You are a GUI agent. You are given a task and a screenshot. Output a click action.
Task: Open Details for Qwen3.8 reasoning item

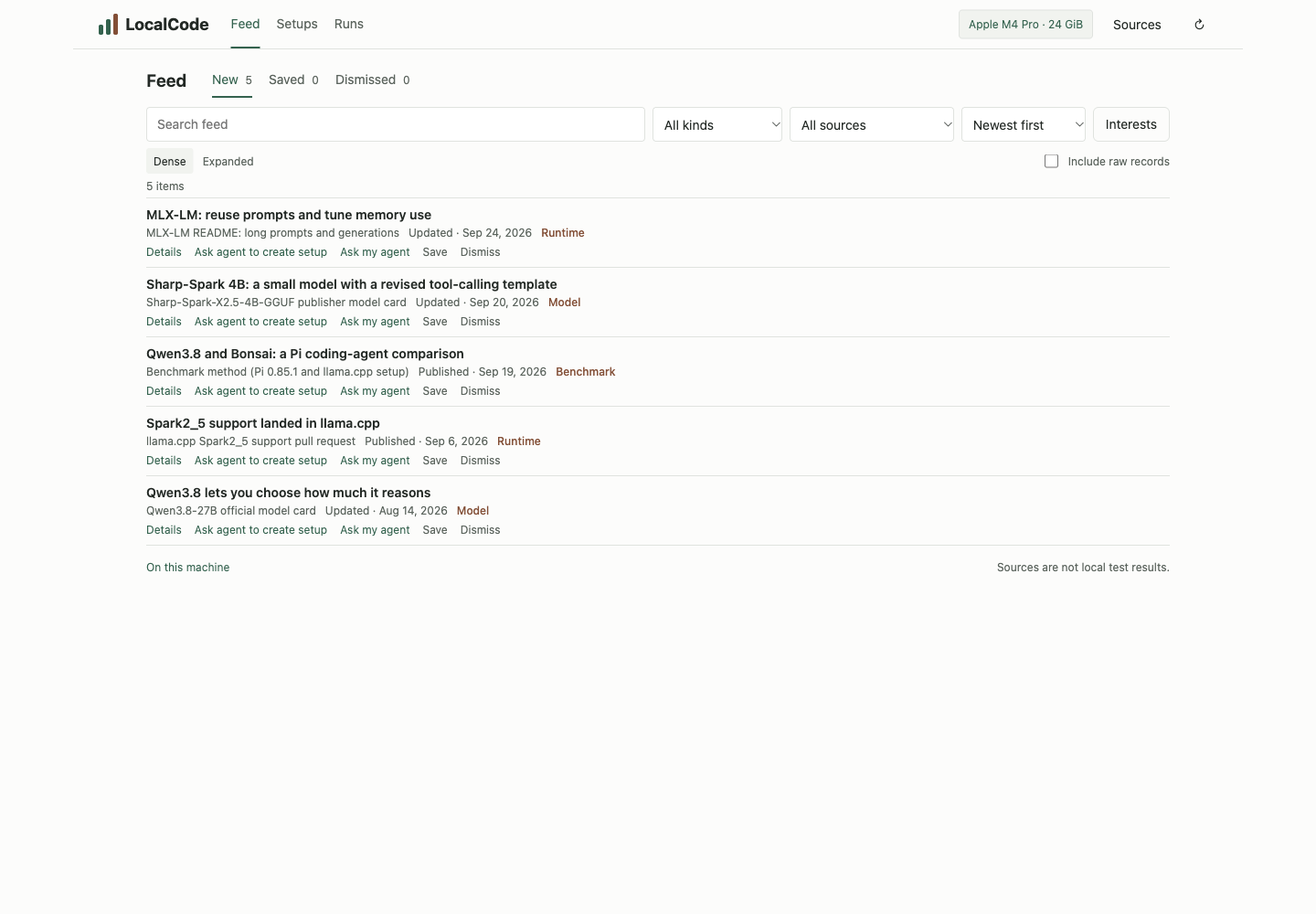[x=164, y=530]
